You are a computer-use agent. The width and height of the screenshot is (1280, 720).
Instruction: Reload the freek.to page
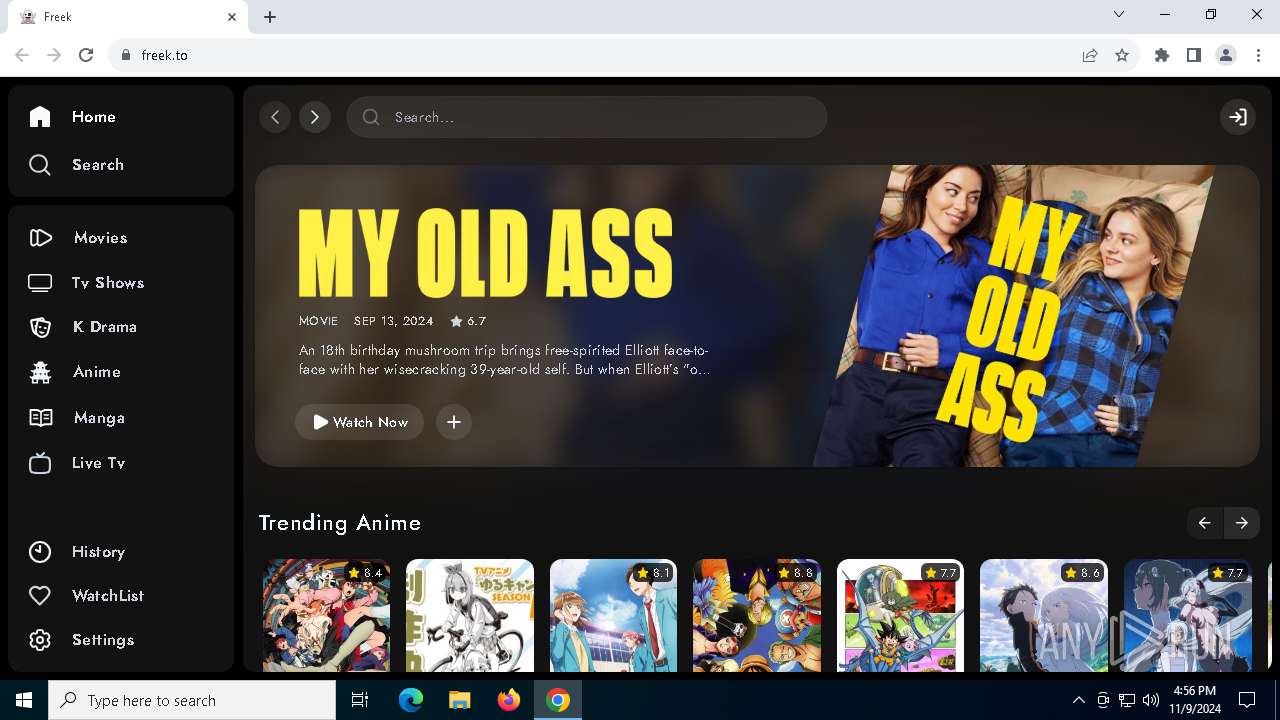[86, 55]
